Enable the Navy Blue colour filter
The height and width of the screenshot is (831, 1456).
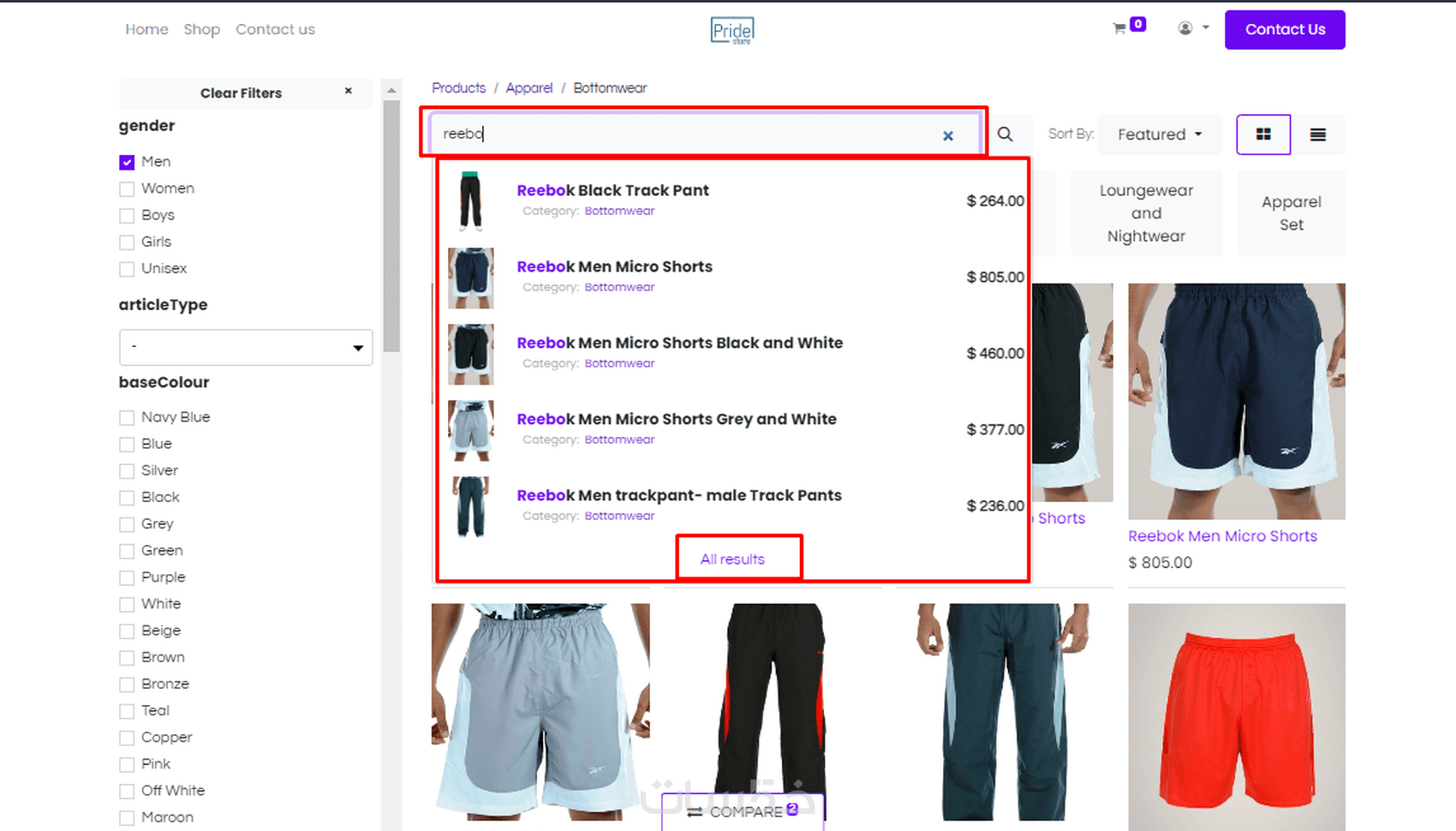coord(127,417)
